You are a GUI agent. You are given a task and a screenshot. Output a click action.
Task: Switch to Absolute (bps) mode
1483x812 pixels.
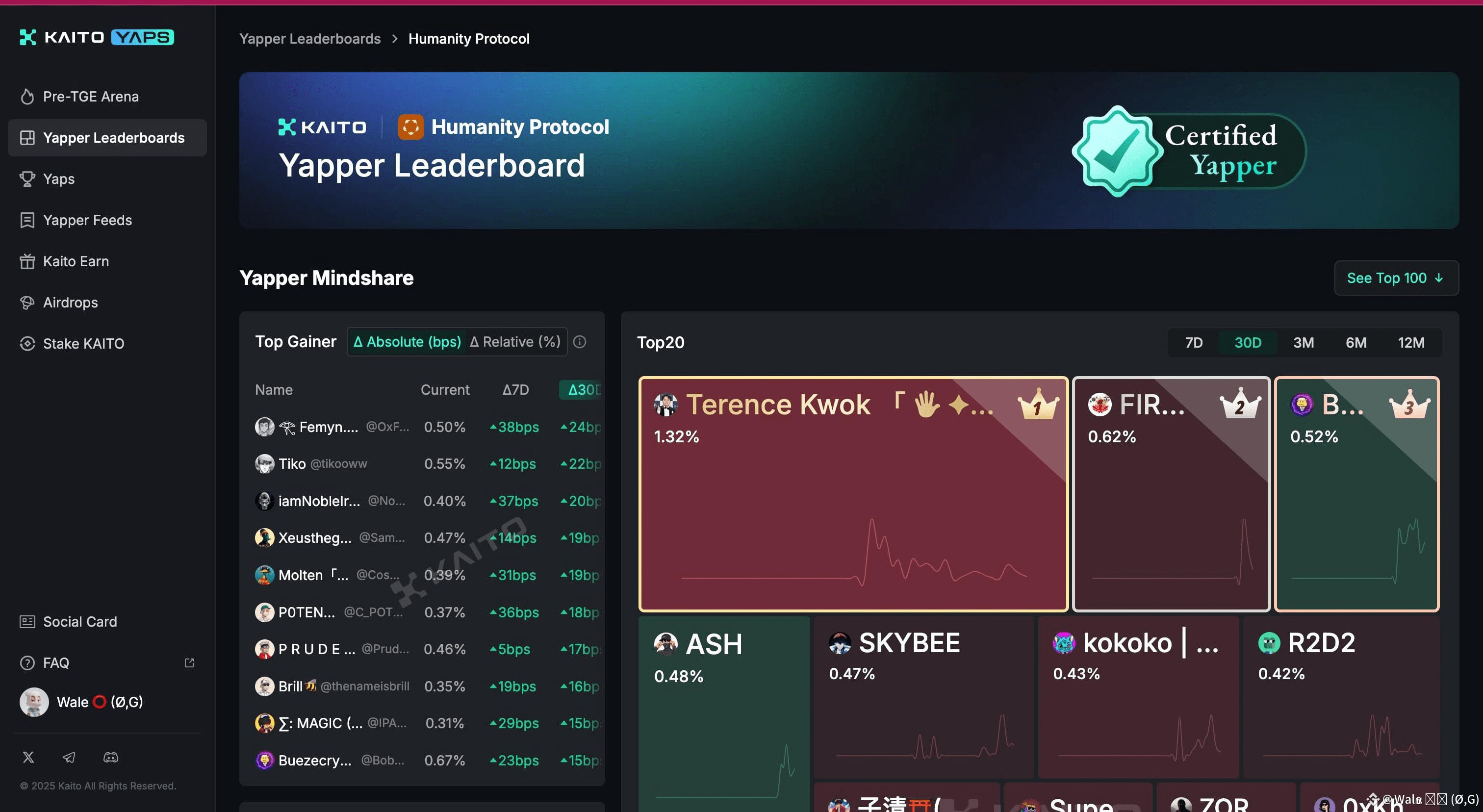pyautogui.click(x=407, y=342)
